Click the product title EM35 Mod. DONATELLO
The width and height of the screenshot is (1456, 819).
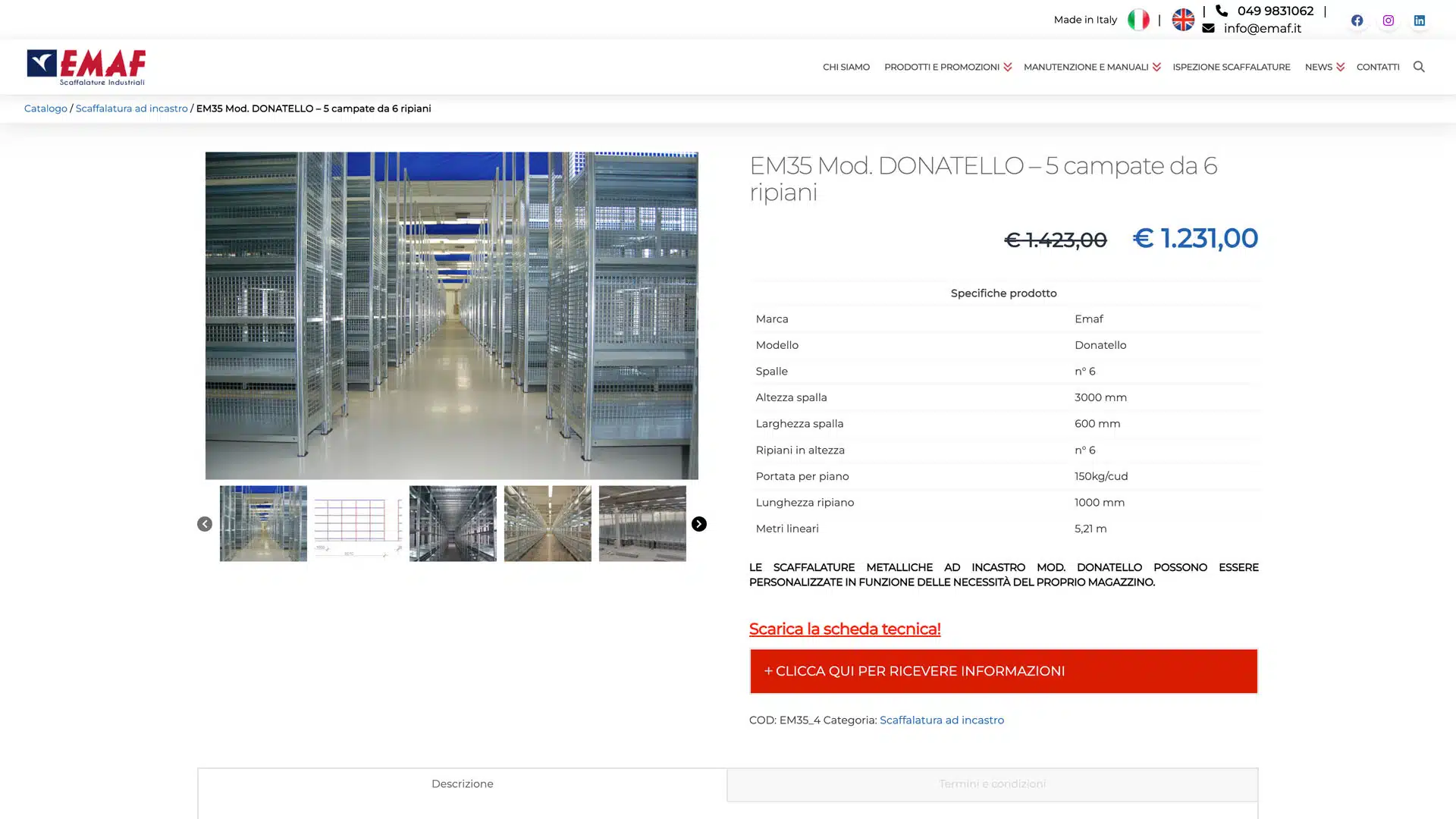(983, 178)
